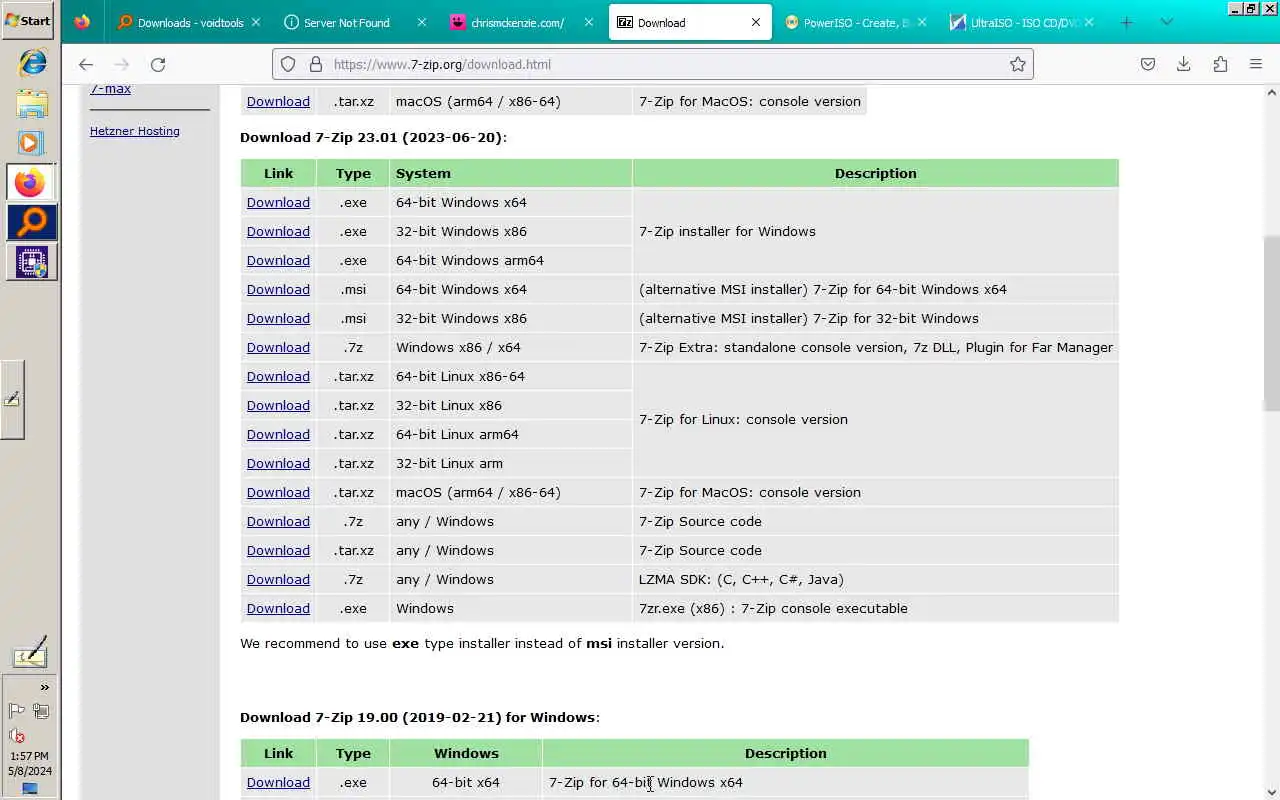Go back with the back arrow
The width and height of the screenshot is (1280, 800).
[86, 64]
